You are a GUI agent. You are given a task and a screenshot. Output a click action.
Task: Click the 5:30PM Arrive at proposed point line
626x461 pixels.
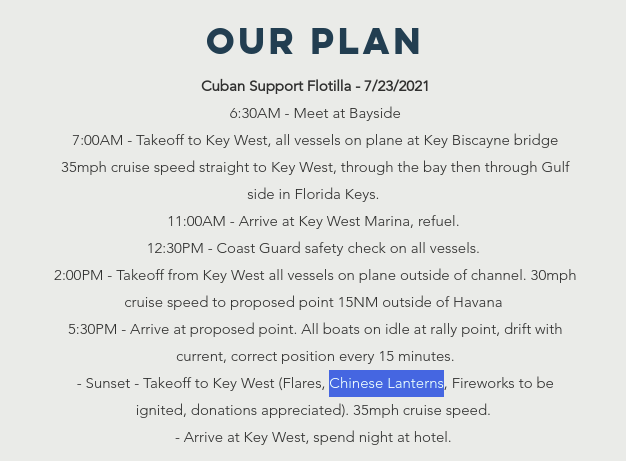pyautogui.click(x=314, y=329)
